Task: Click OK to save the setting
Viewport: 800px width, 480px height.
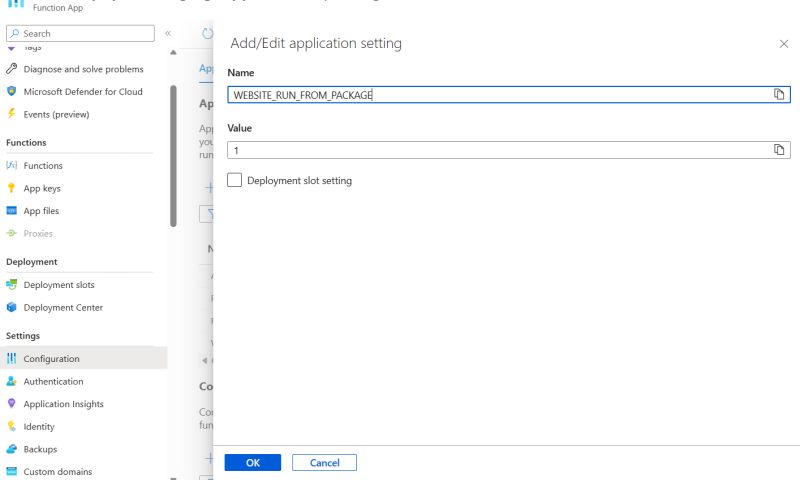Action: point(253,463)
